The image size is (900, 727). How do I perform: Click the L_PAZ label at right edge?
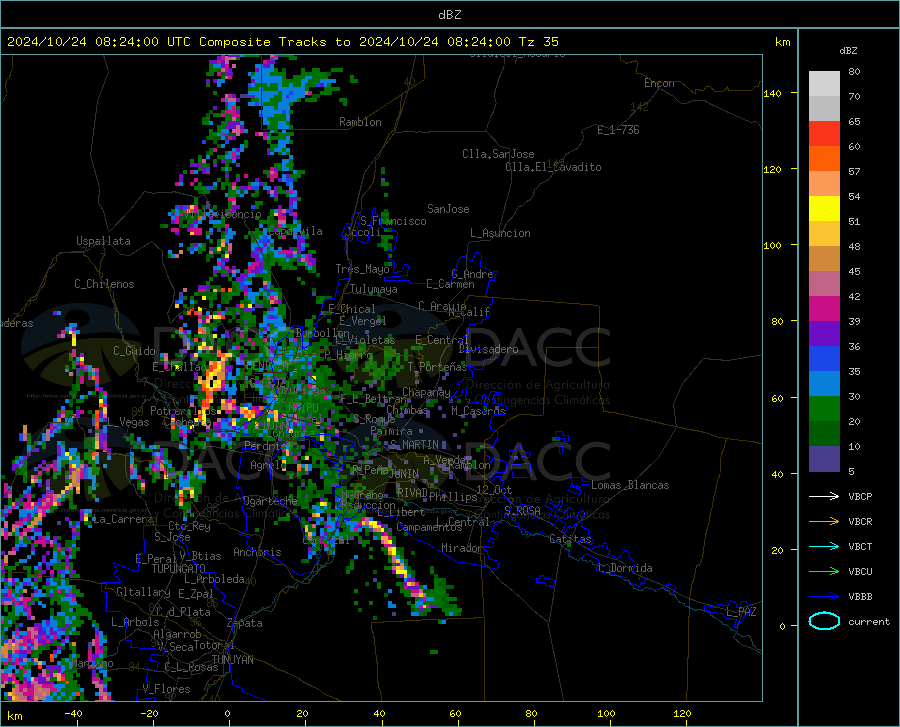(741, 612)
